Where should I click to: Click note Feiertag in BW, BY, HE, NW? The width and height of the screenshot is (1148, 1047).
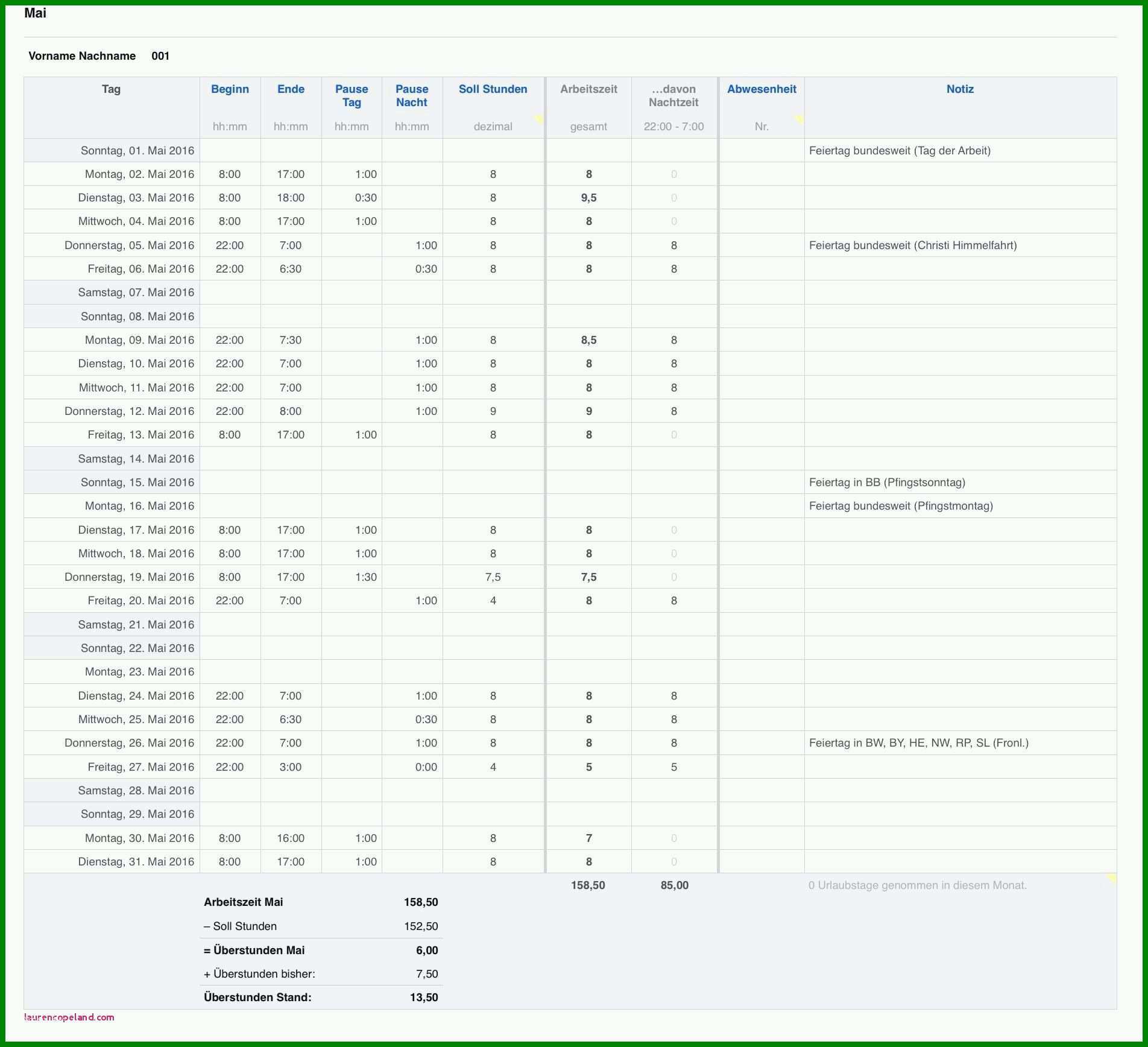point(918,743)
